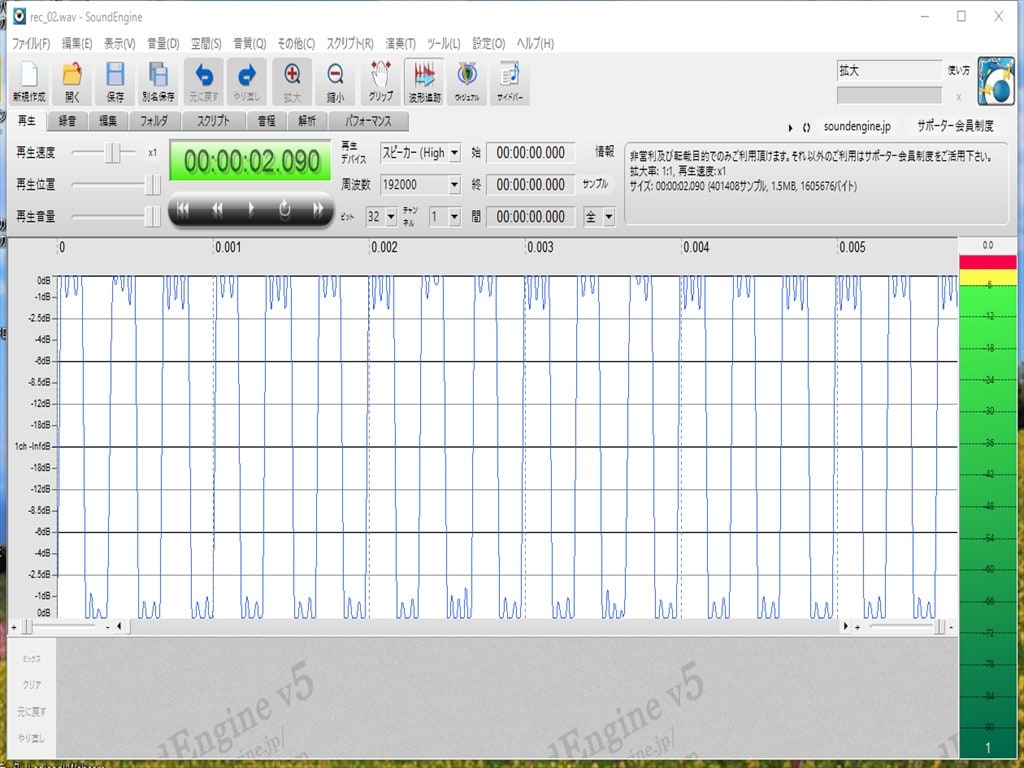
Task: Zoom out with the 縮小 magnifier icon
Action: coord(335,80)
